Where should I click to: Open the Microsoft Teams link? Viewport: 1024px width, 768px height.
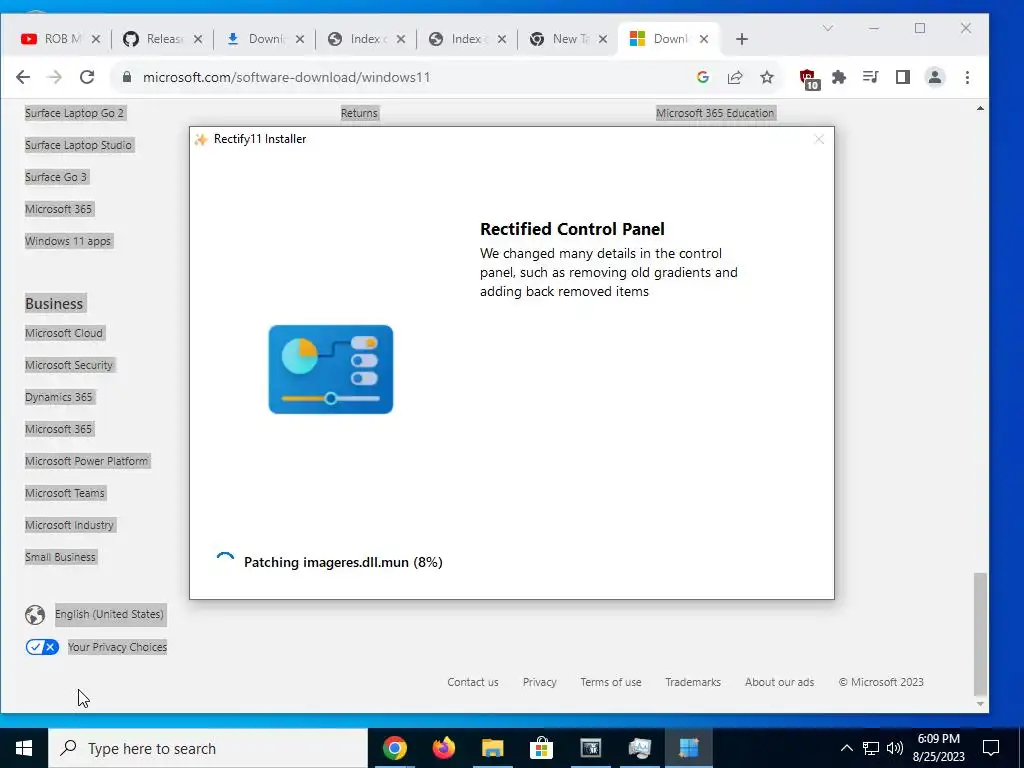point(65,493)
